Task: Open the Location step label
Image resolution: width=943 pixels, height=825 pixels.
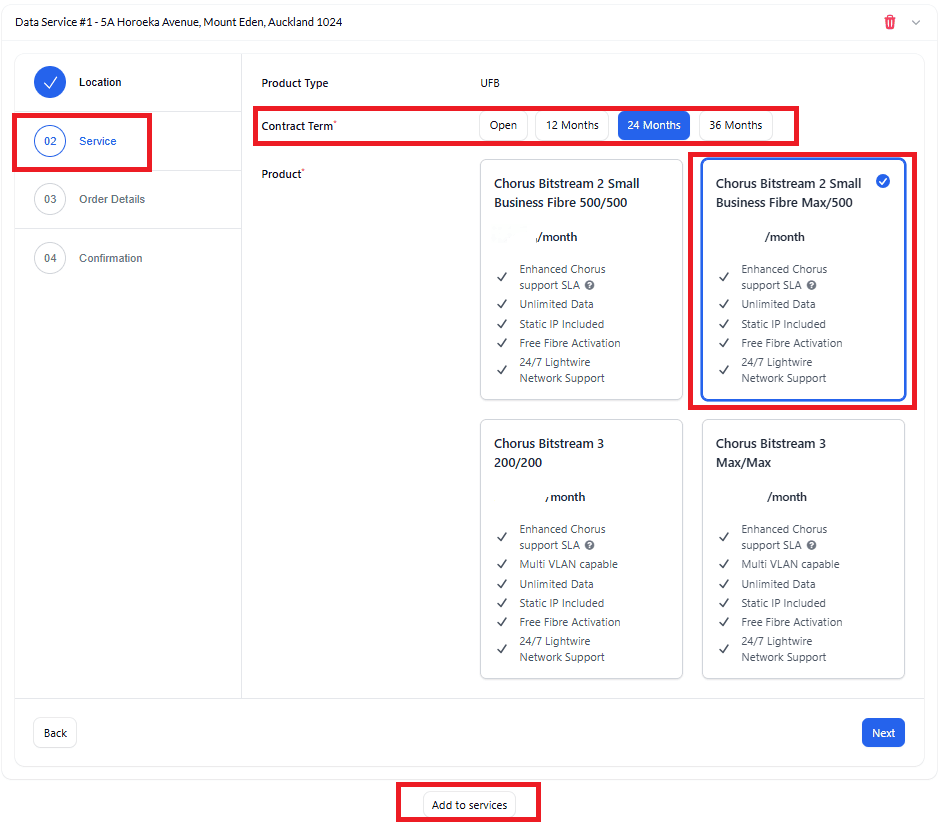Action: pos(100,82)
